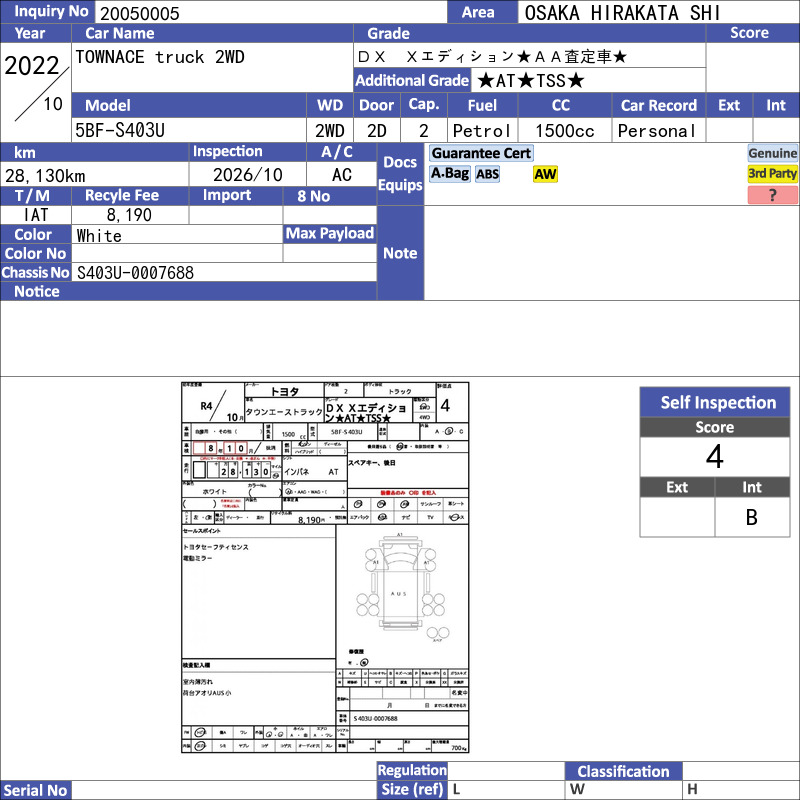Screen dimensions: 800x800
Task: Click the interior grade B
Action: (x=752, y=517)
